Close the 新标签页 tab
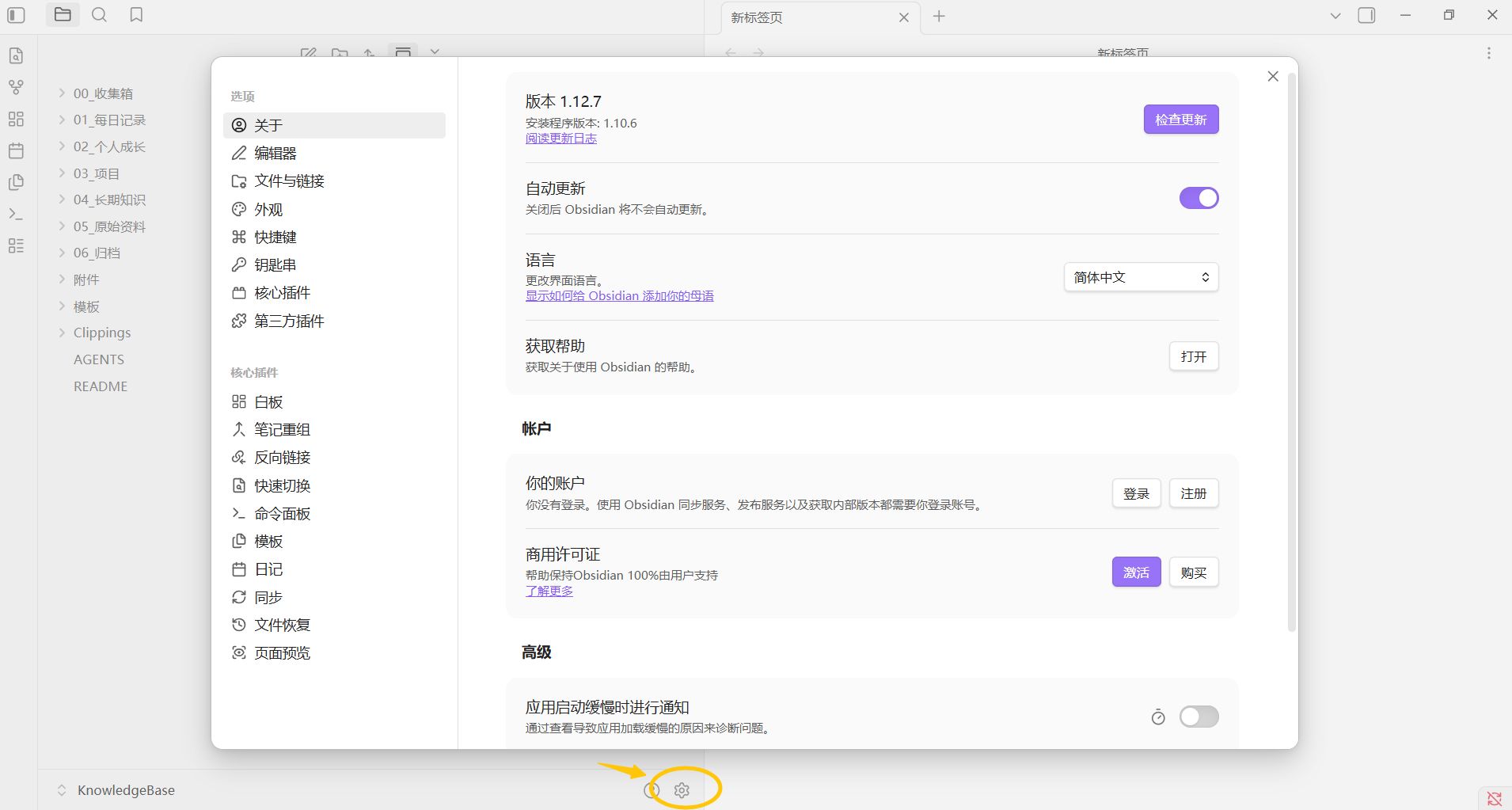Viewport: 1512px width, 810px height. click(x=904, y=17)
